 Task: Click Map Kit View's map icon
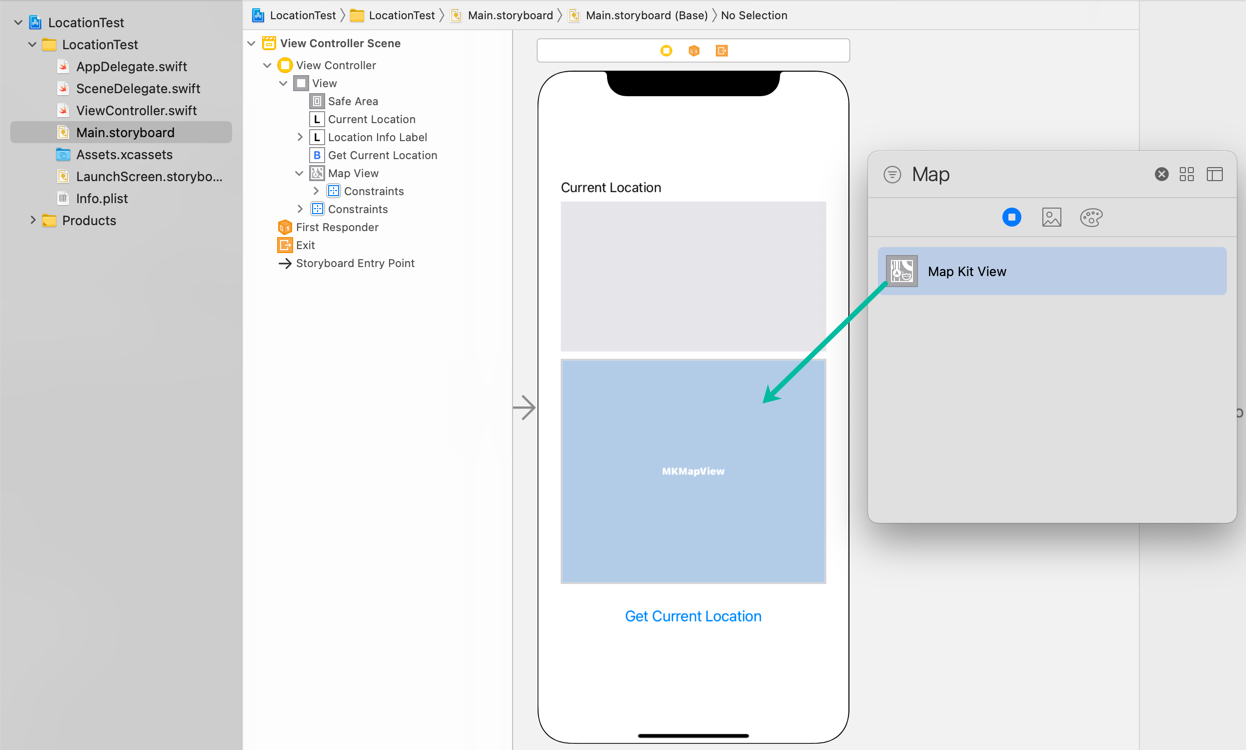[x=902, y=271]
